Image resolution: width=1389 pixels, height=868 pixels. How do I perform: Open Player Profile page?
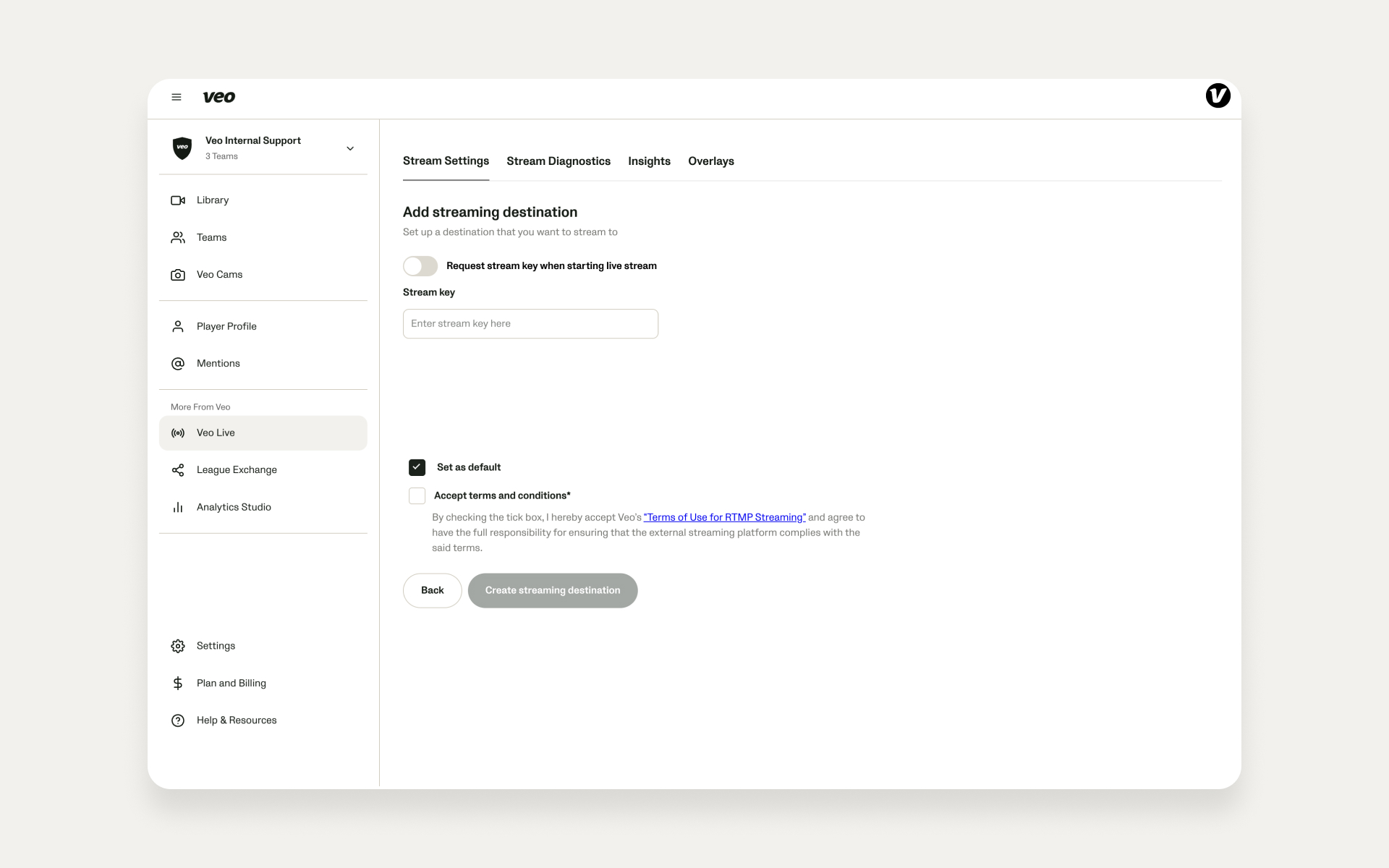pyautogui.click(x=263, y=326)
